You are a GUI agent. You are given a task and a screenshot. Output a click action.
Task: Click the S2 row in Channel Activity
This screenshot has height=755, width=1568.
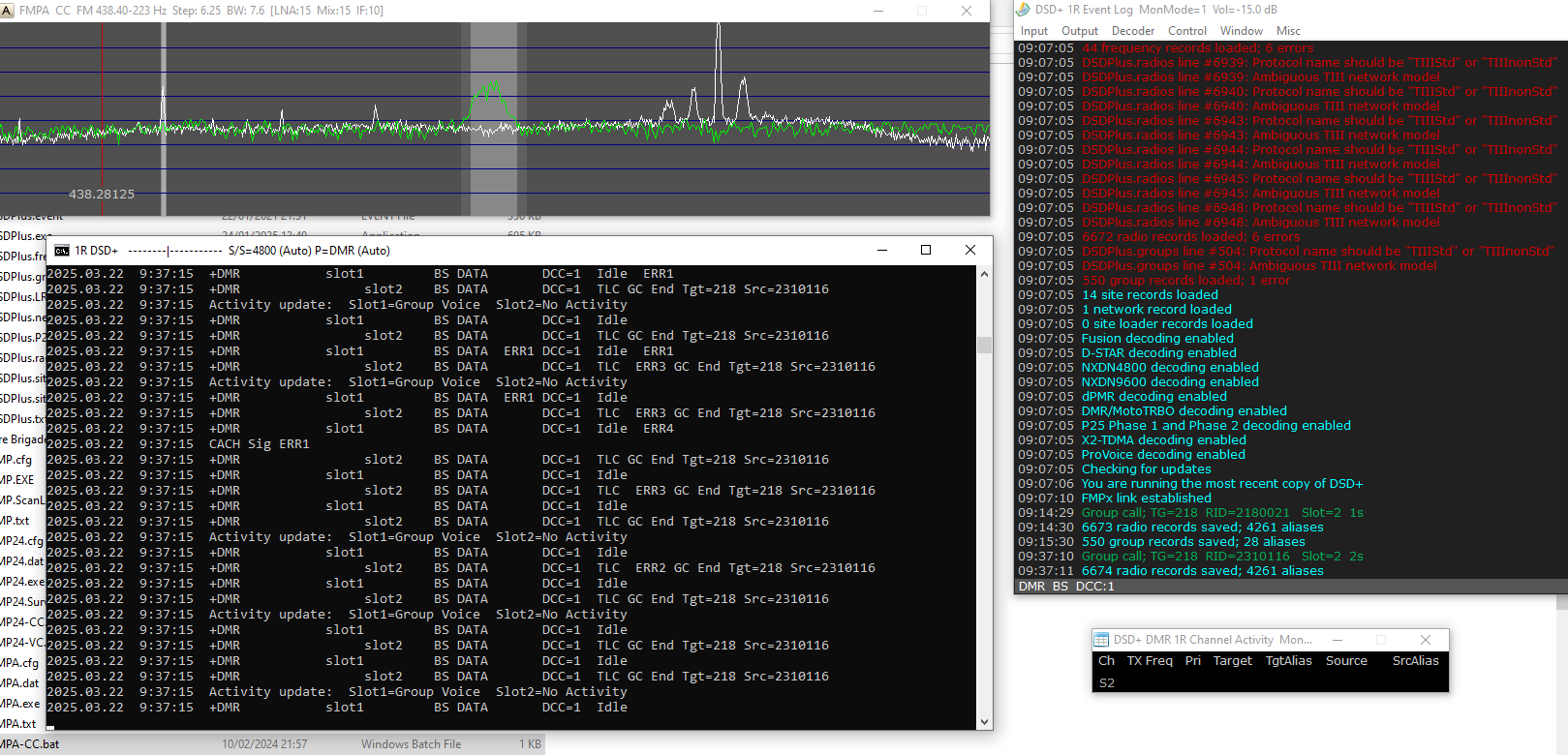point(1271,682)
